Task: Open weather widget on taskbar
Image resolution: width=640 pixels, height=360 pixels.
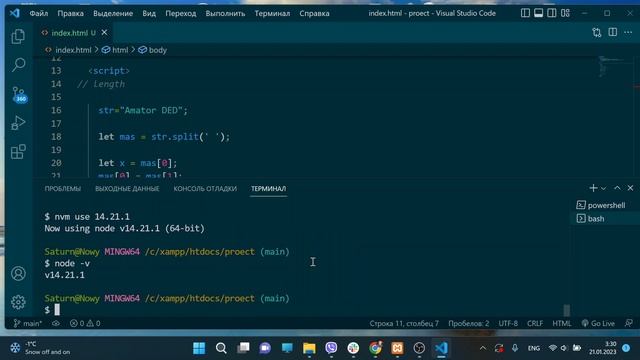Action: pos(40,348)
